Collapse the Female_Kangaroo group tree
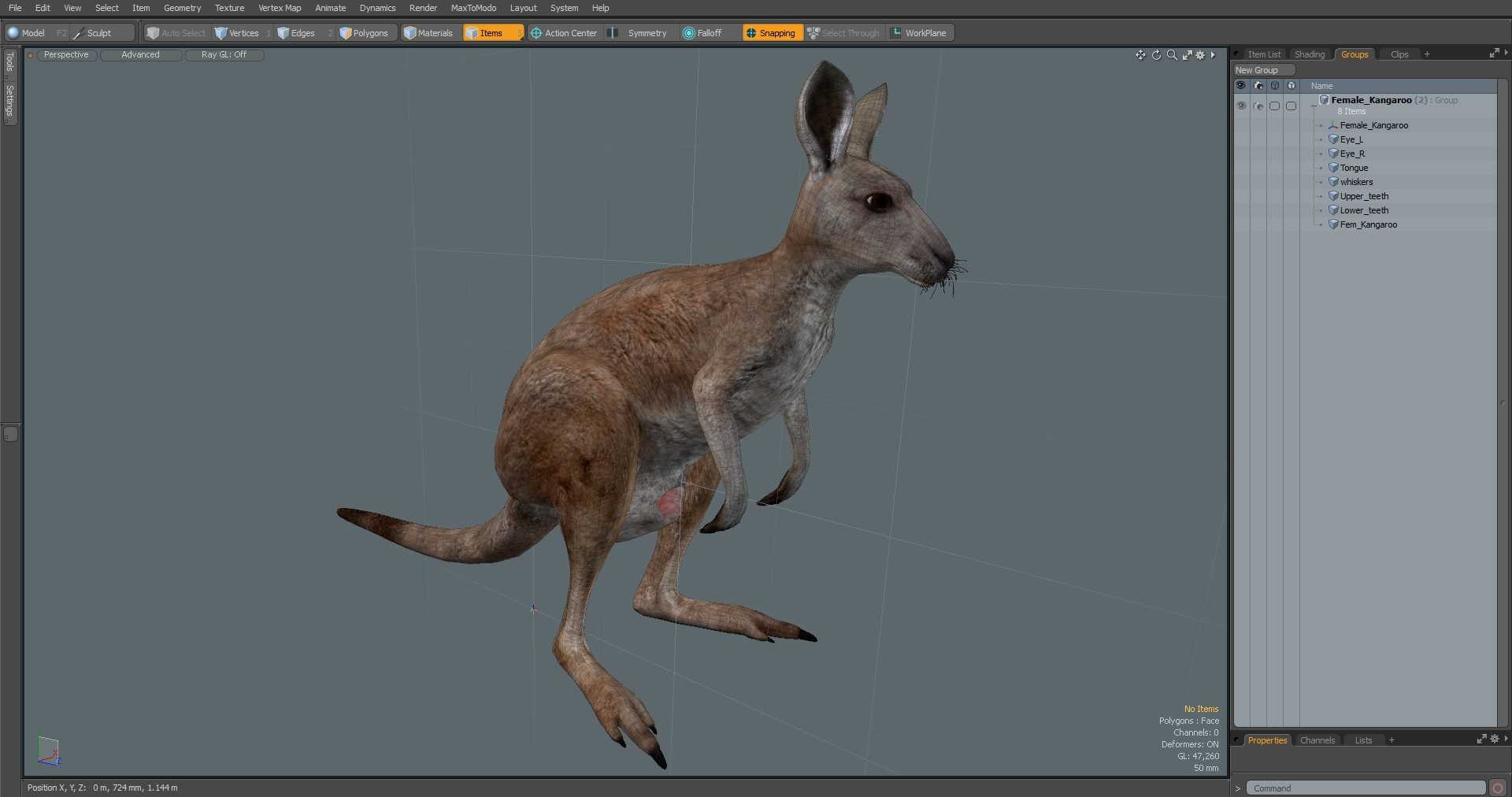This screenshot has height=797, width=1512. 1313,103
